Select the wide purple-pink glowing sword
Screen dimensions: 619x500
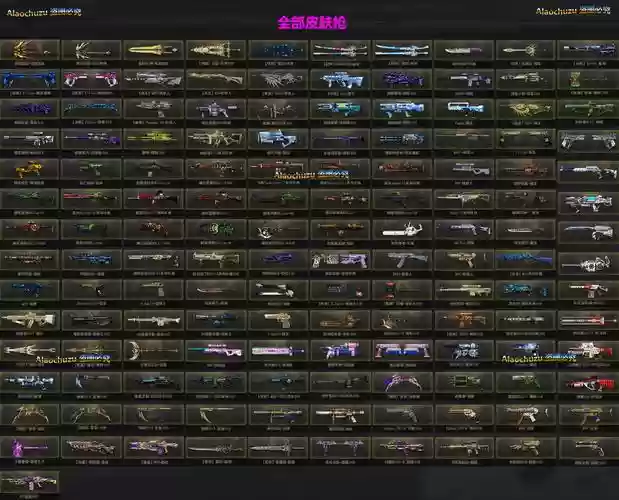[x=278, y=350]
